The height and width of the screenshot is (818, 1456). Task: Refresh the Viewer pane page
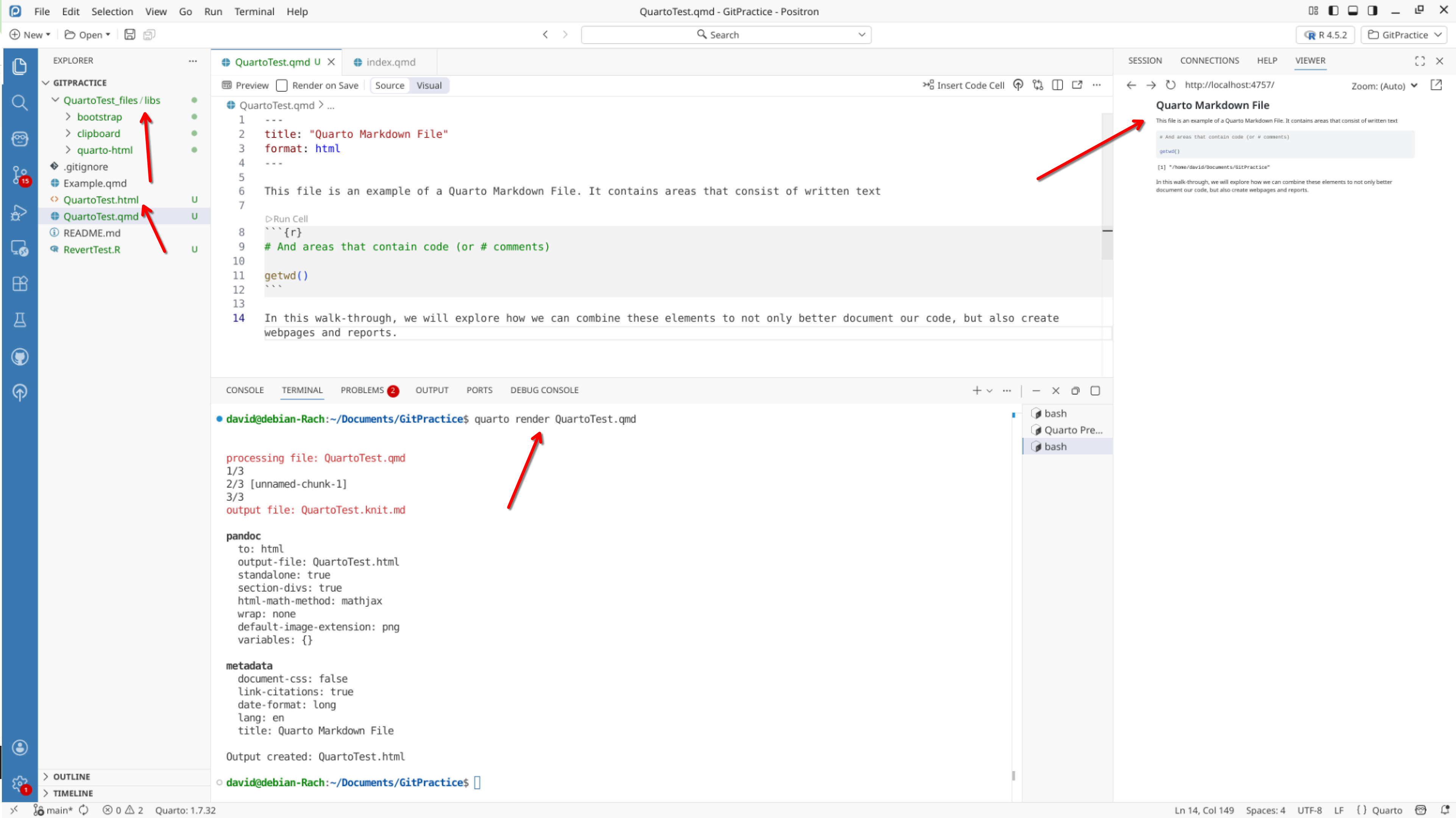point(1170,85)
